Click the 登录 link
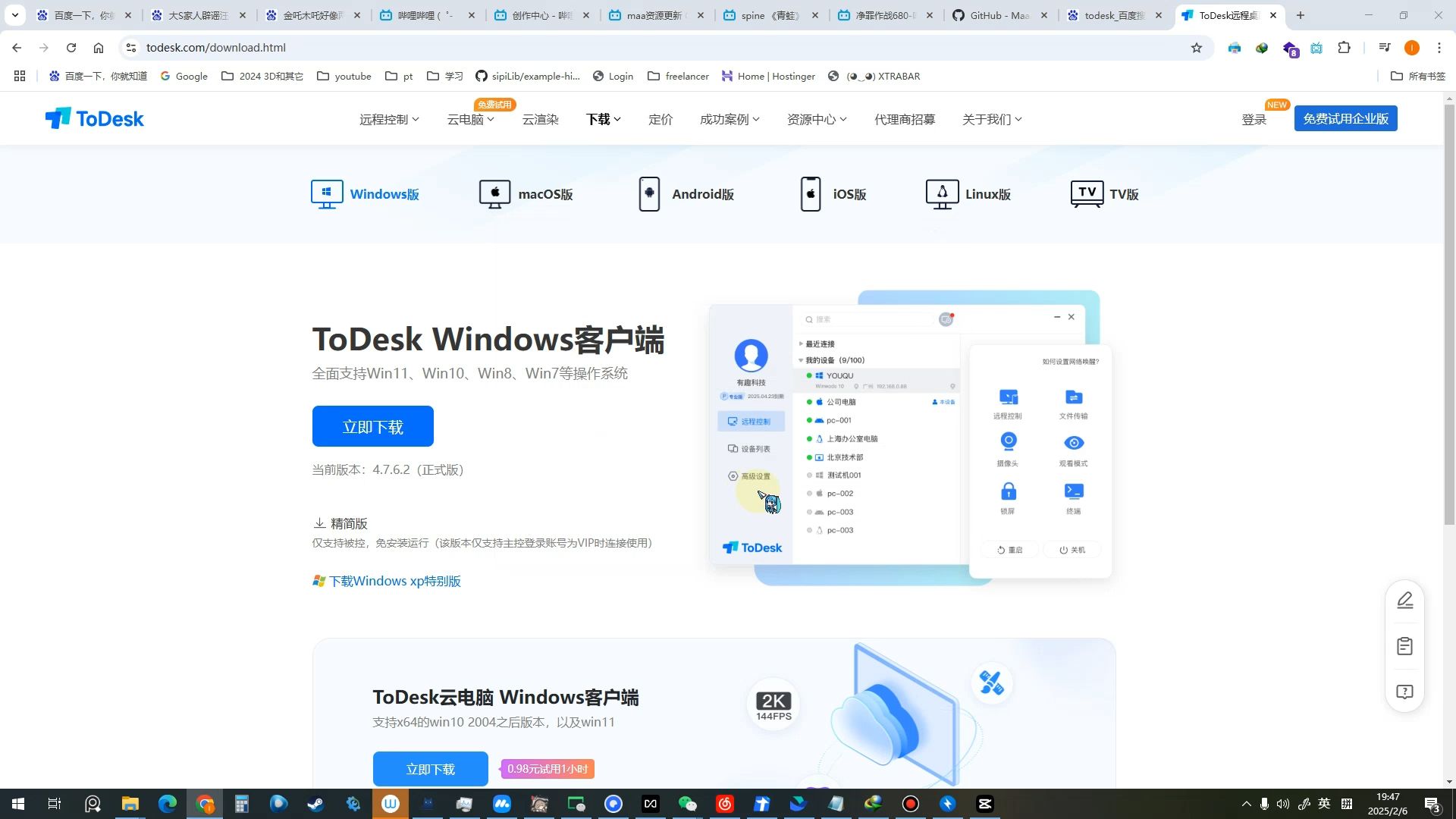This screenshot has width=1456, height=819. pyautogui.click(x=1254, y=119)
